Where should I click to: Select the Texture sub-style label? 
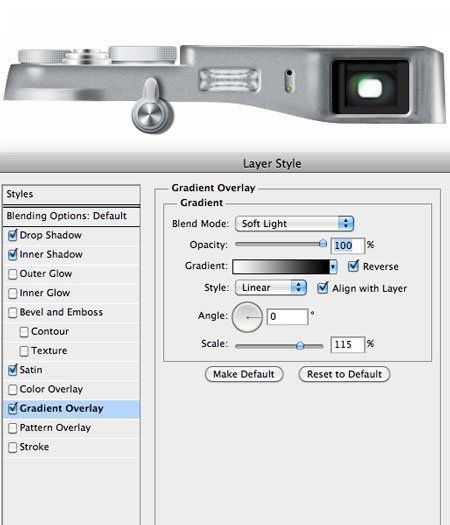point(49,351)
